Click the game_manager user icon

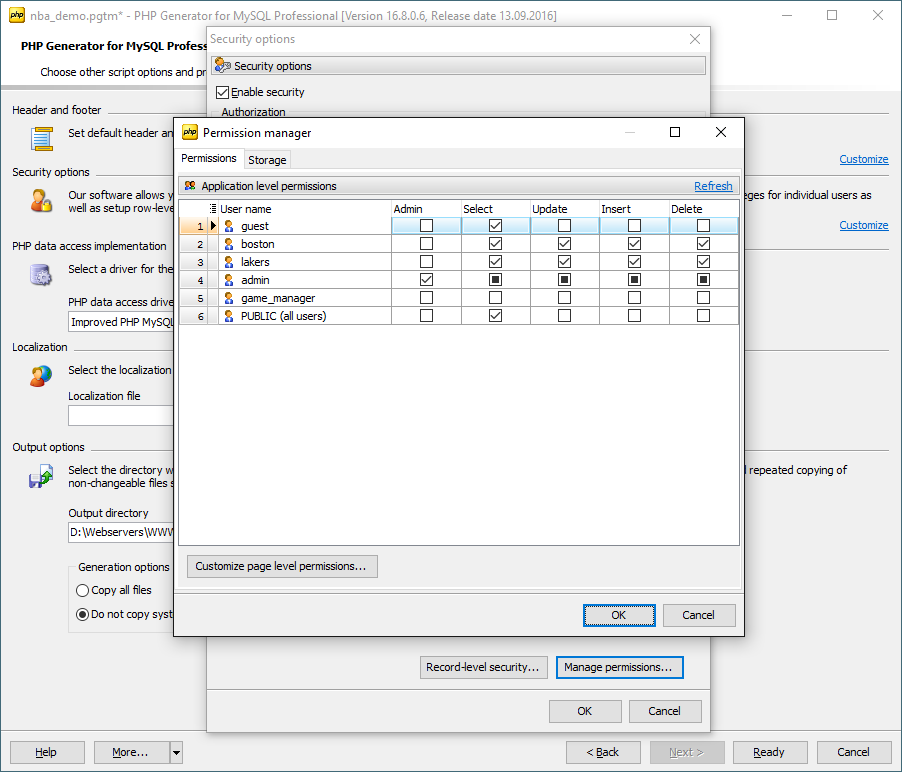click(x=229, y=298)
